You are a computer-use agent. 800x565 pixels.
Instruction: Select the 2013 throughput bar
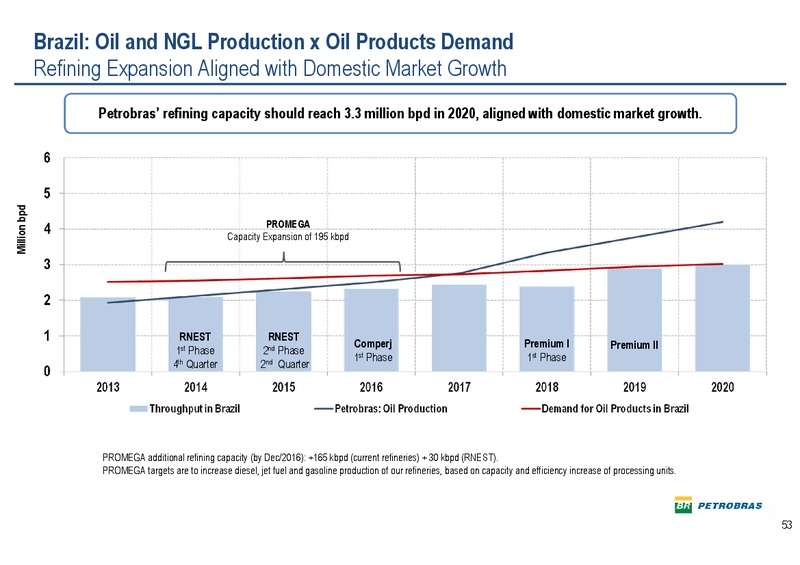click(108, 334)
